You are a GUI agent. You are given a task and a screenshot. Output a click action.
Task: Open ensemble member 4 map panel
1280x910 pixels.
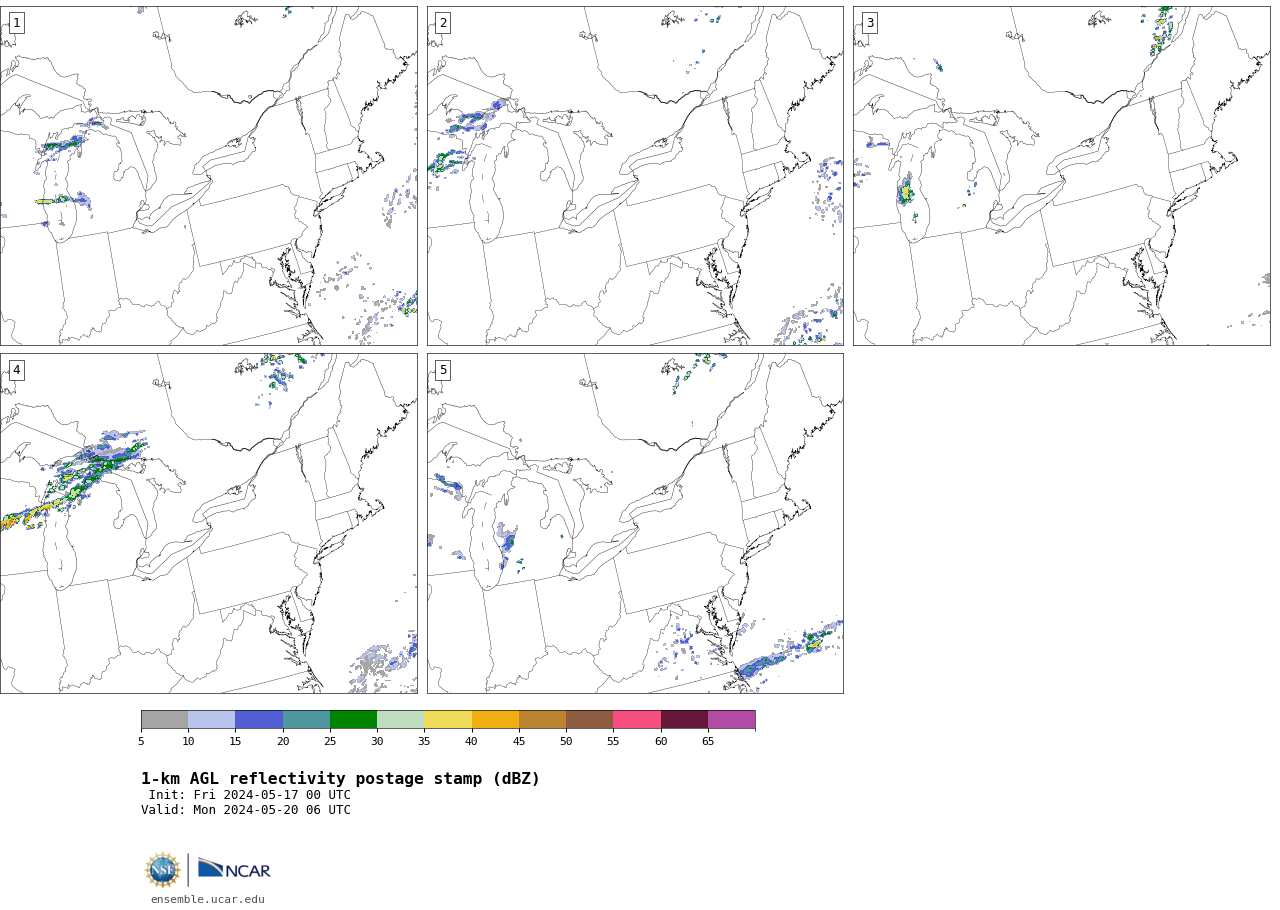(208, 523)
